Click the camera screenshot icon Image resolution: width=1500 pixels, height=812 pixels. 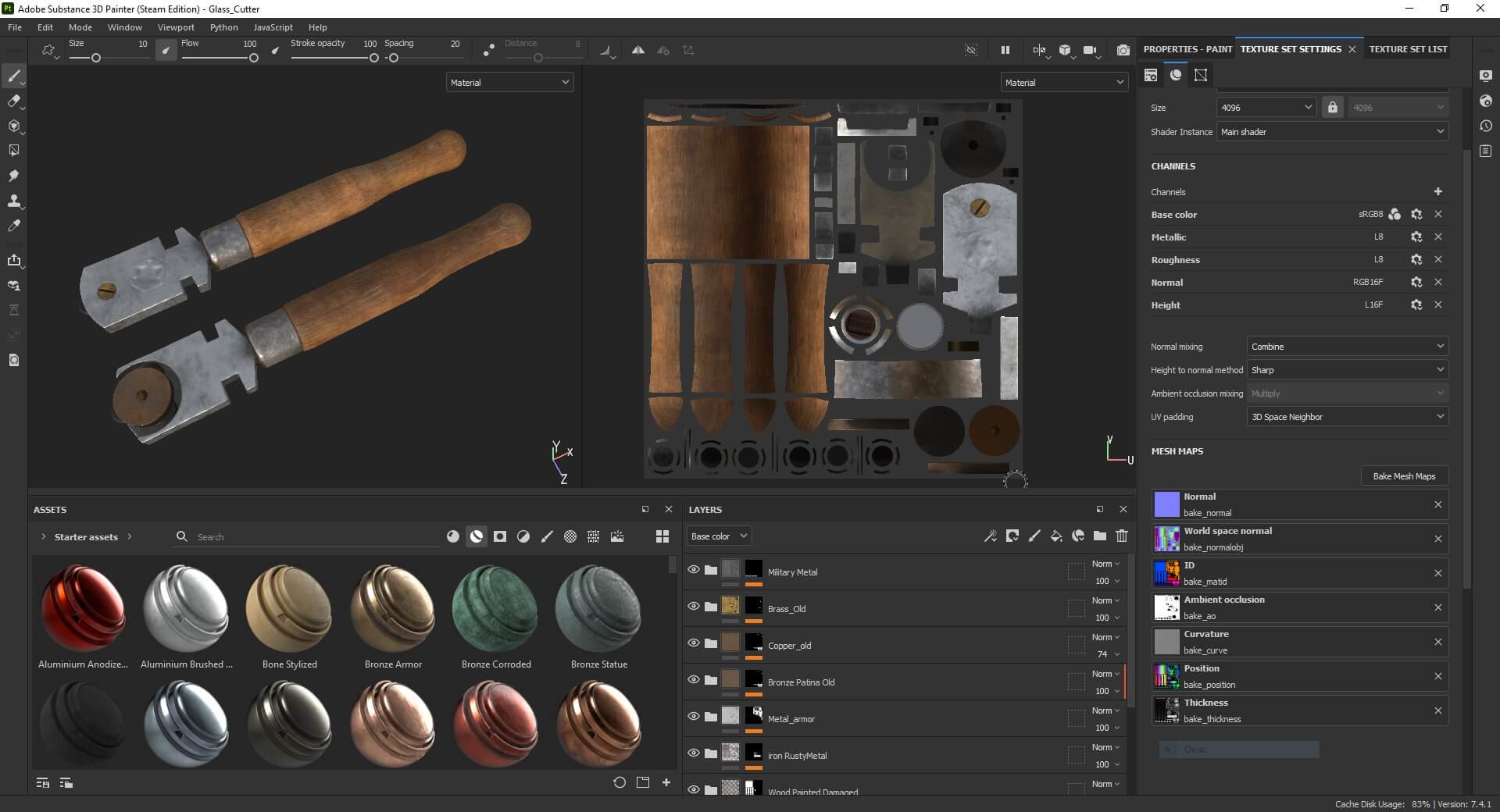pos(1123,50)
